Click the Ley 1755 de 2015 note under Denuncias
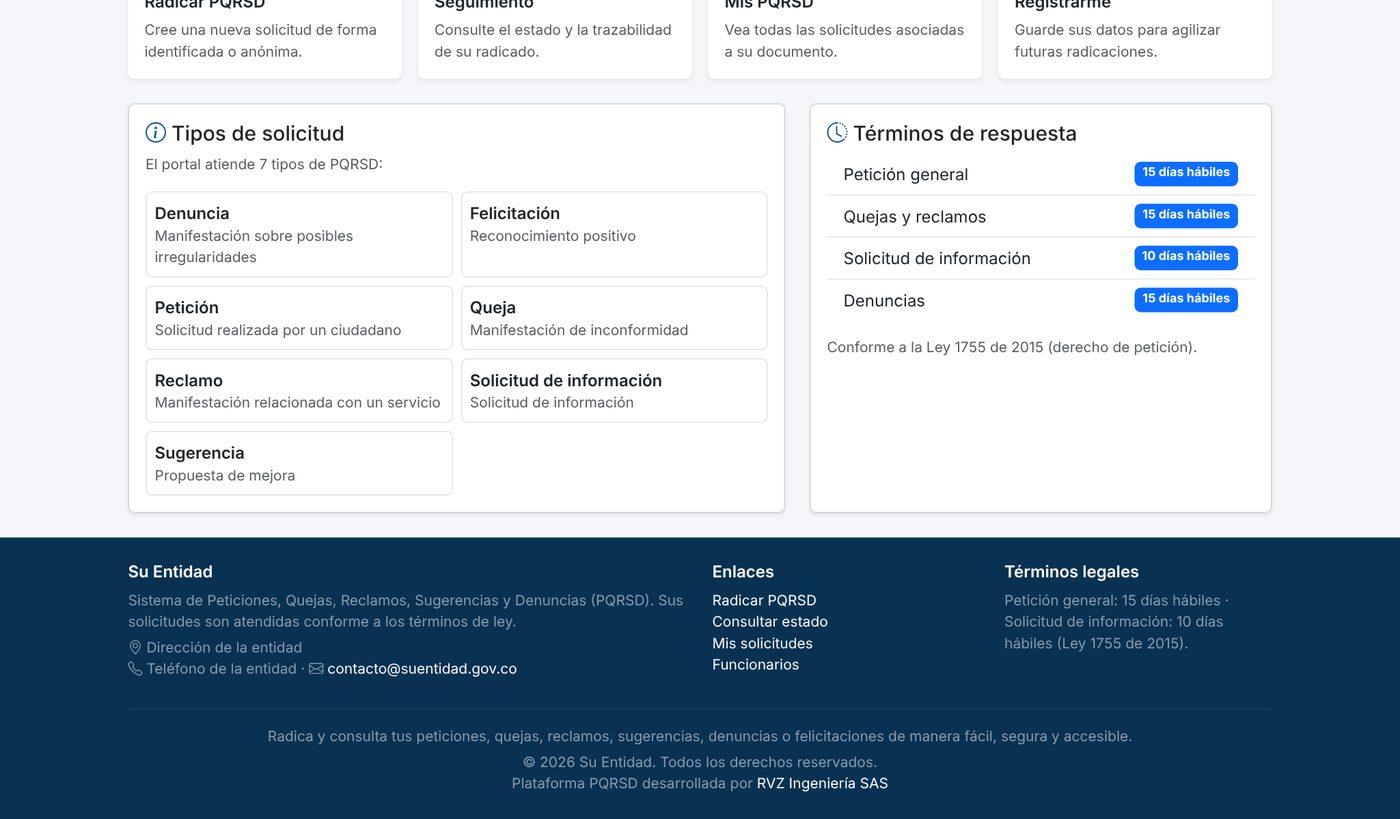Viewport: 1400px width, 819px height. pos(1012,348)
